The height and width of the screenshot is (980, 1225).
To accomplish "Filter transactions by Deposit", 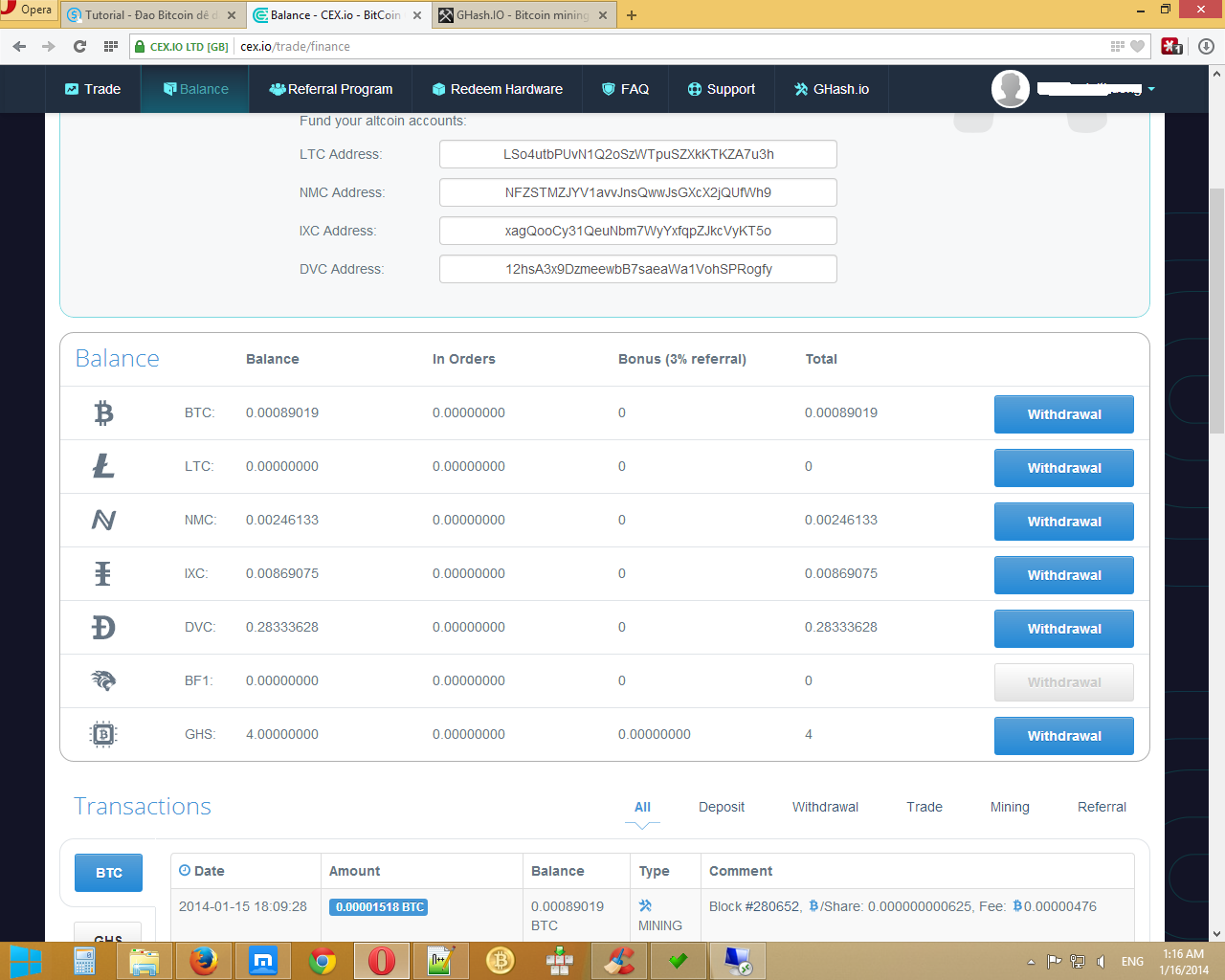I will click(722, 807).
